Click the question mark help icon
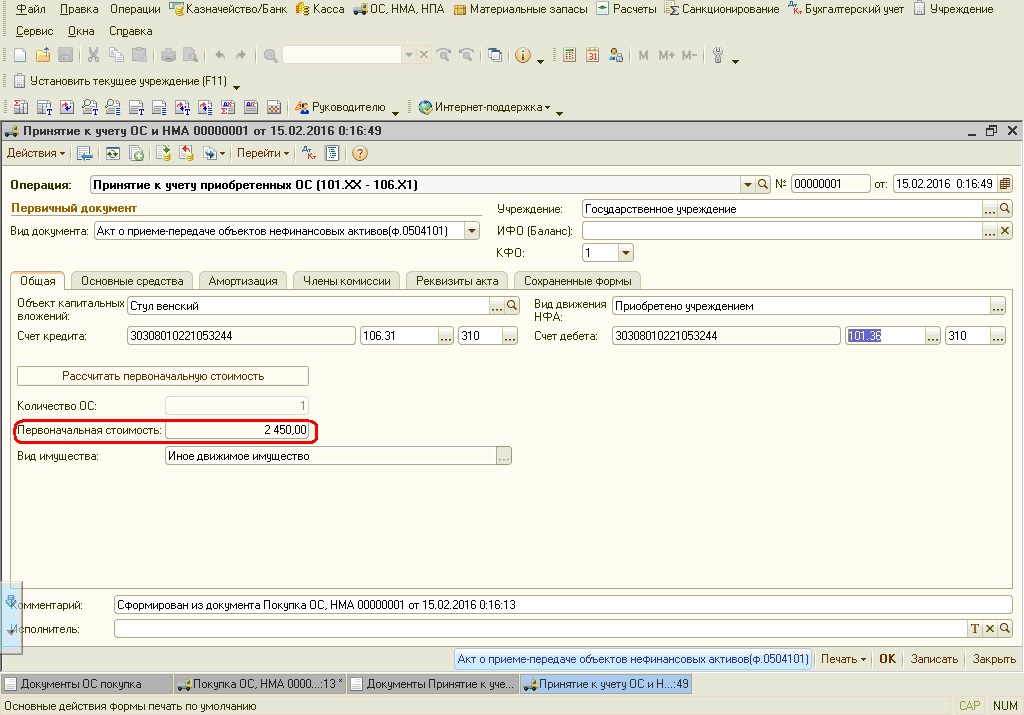This screenshot has height=715, width=1024. point(360,153)
